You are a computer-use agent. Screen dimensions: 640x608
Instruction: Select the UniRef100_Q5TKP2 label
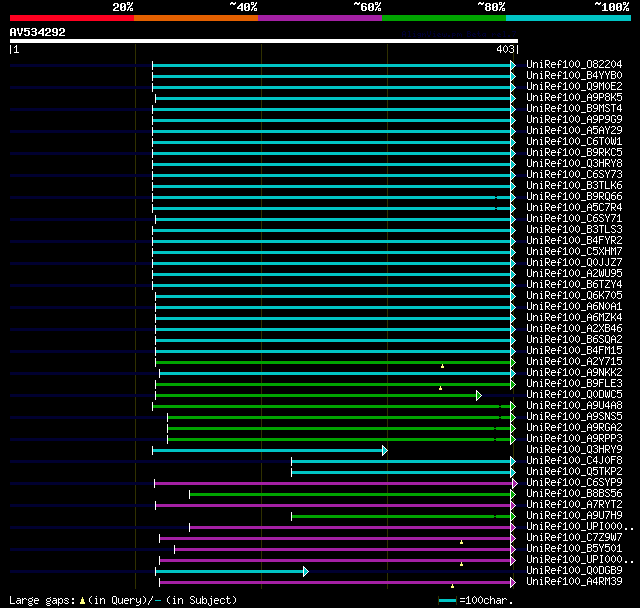tap(574, 472)
